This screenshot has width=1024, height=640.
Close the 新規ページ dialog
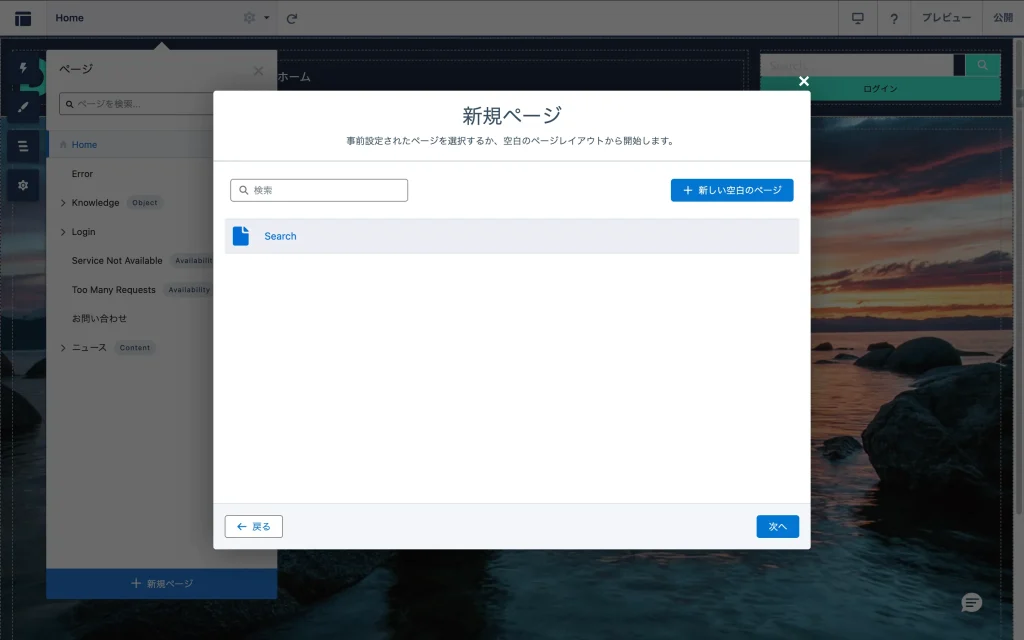[x=803, y=81]
